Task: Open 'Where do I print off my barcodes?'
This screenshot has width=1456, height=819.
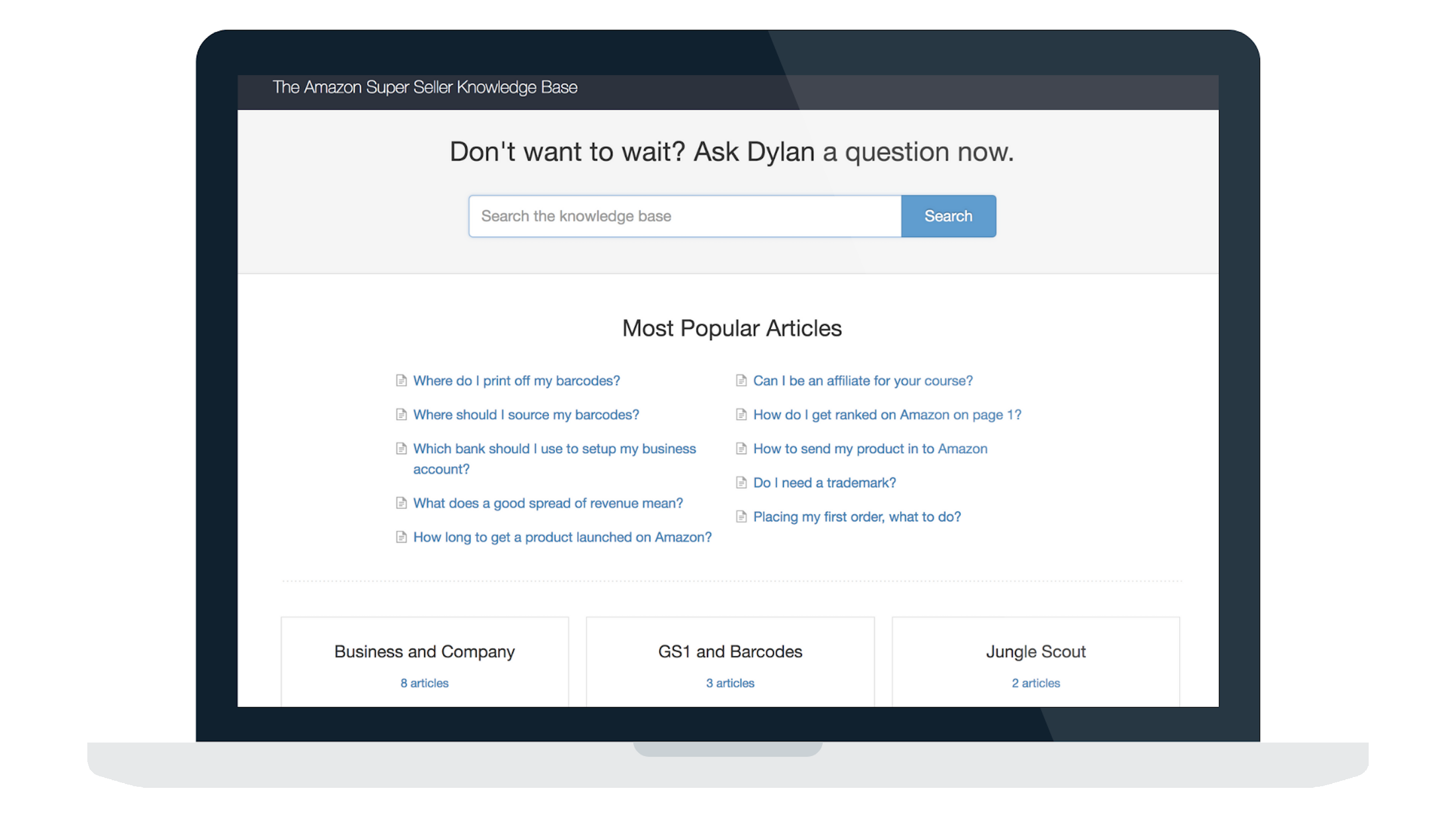Action: tap(516, 381)
